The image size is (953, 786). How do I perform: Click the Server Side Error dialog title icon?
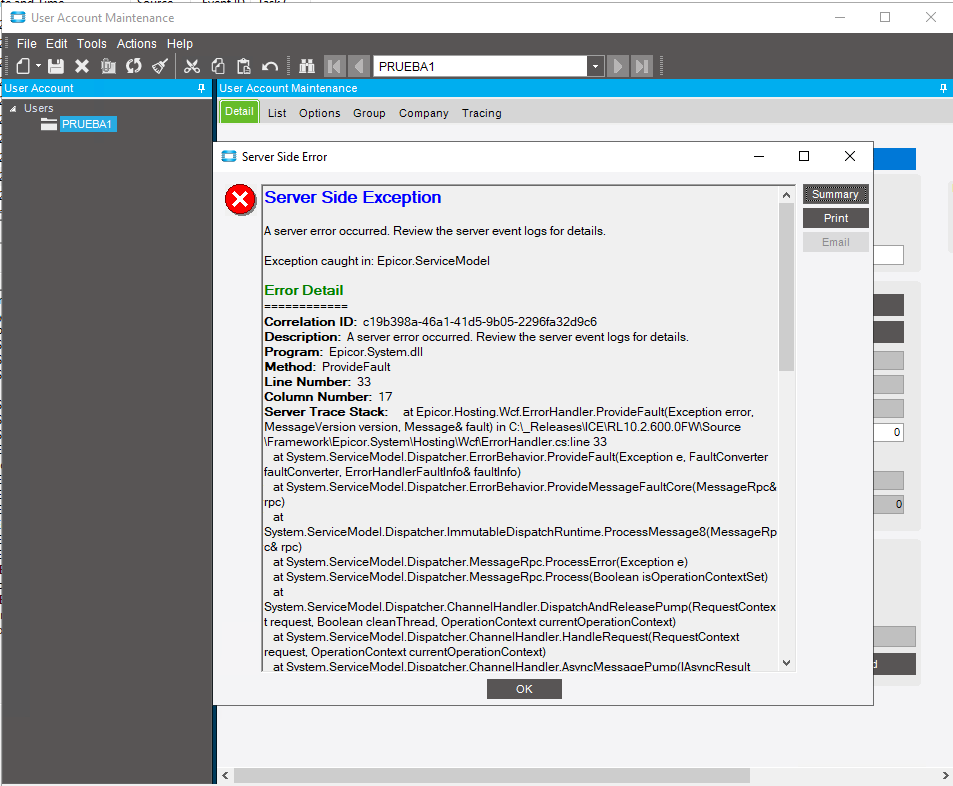coord(229,156)
